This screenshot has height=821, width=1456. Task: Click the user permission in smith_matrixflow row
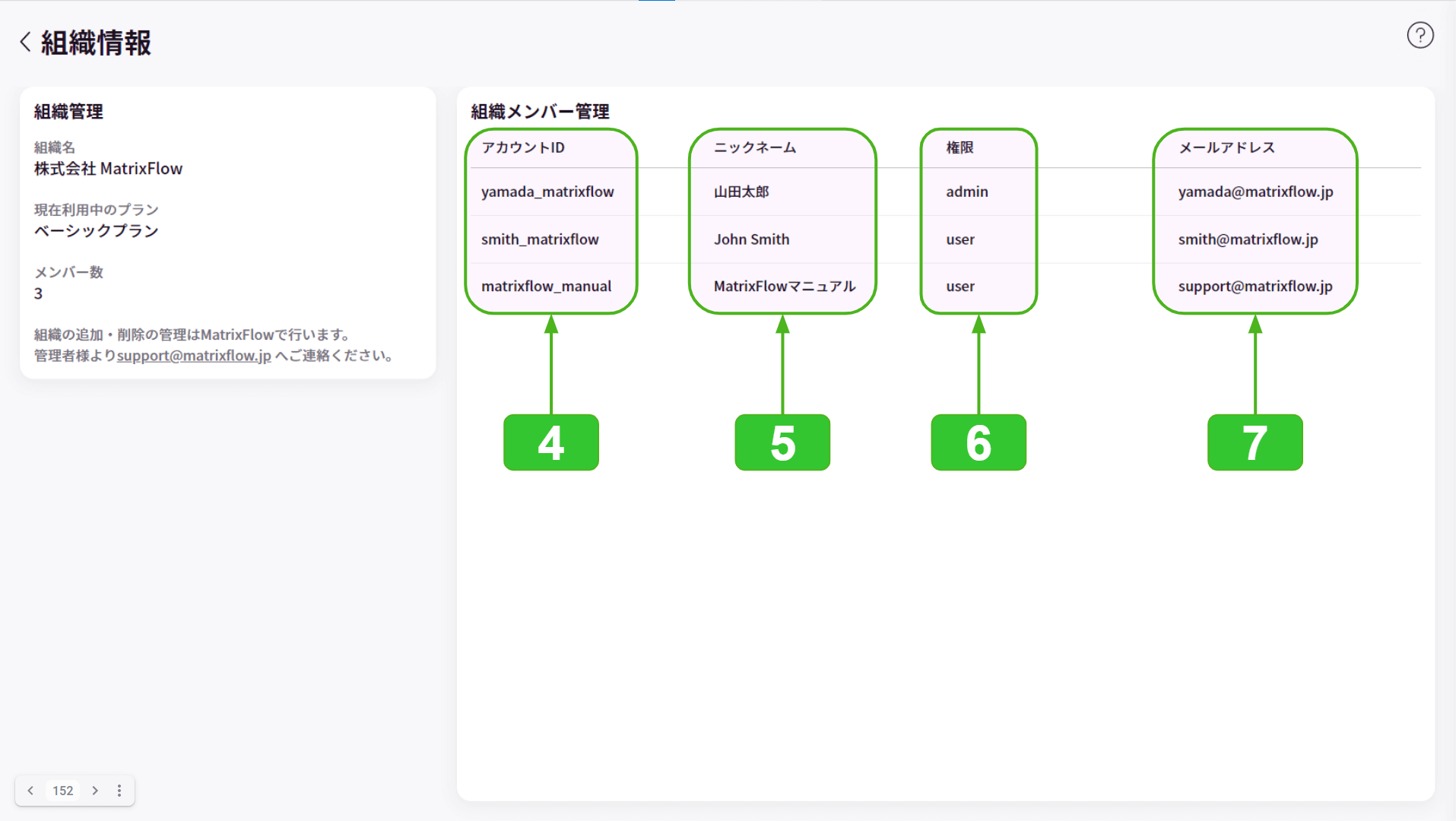coord(960,239)
